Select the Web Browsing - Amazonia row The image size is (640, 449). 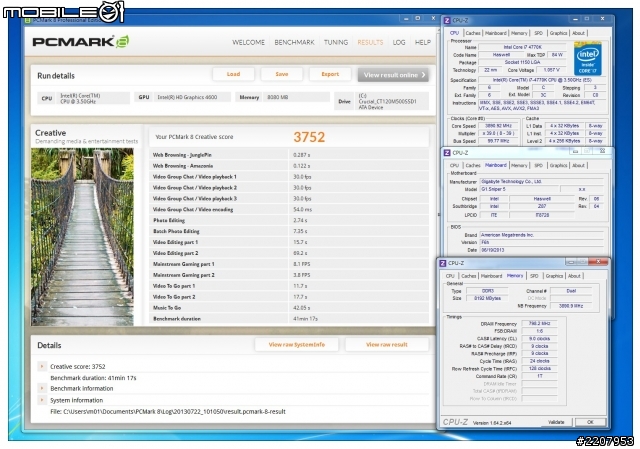point(289,166)
